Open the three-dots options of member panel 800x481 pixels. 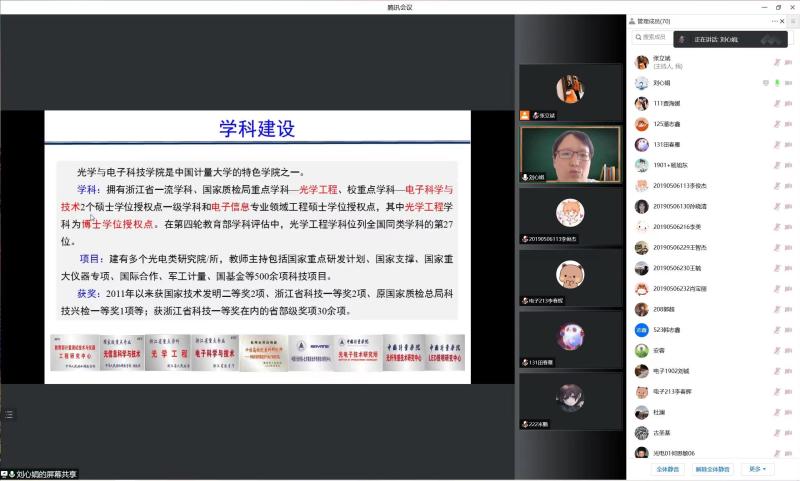pyautogui.click(x=777, y=21)
